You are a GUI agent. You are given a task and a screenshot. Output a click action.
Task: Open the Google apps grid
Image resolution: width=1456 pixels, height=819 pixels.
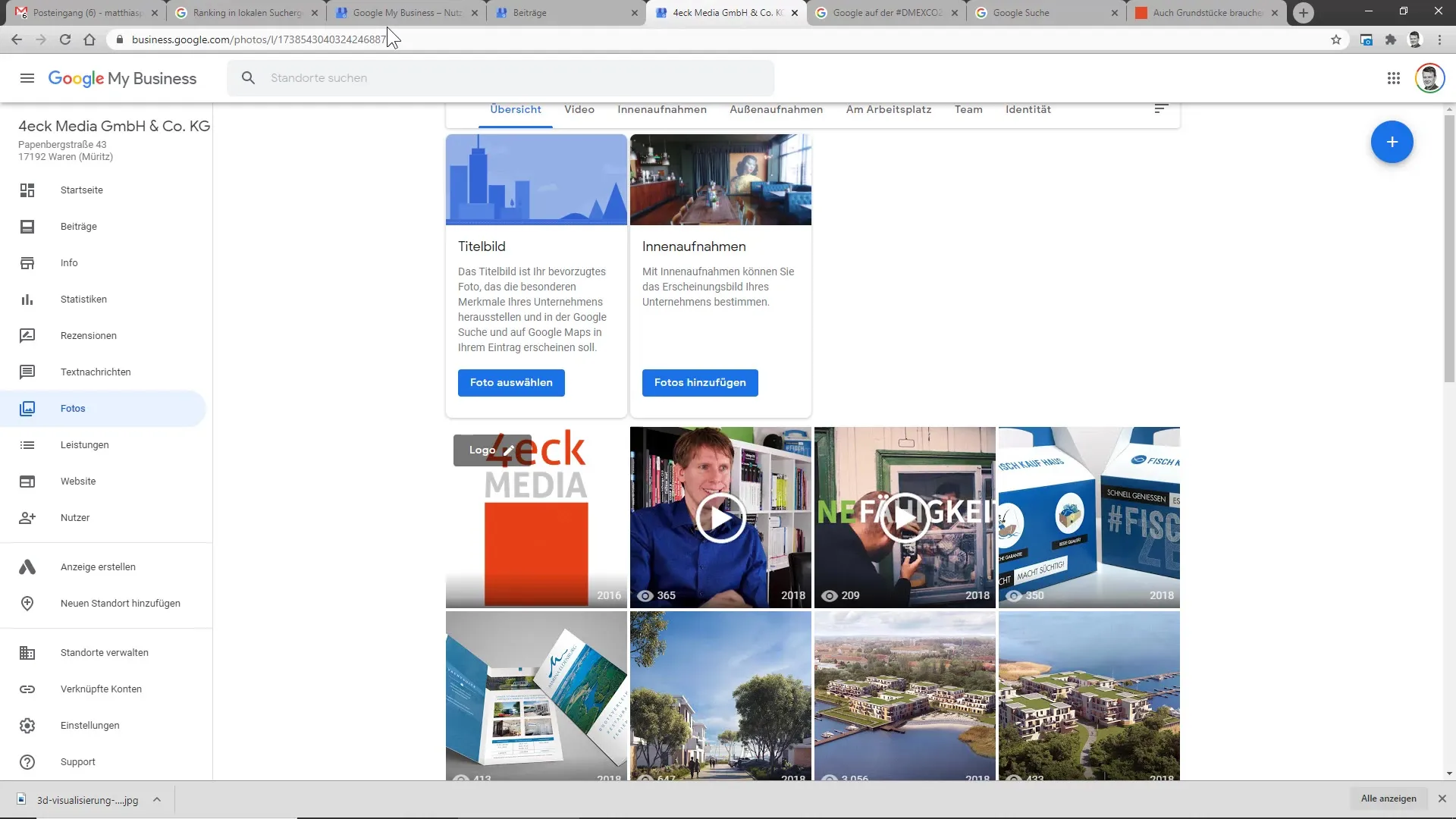coord(1393,78)
